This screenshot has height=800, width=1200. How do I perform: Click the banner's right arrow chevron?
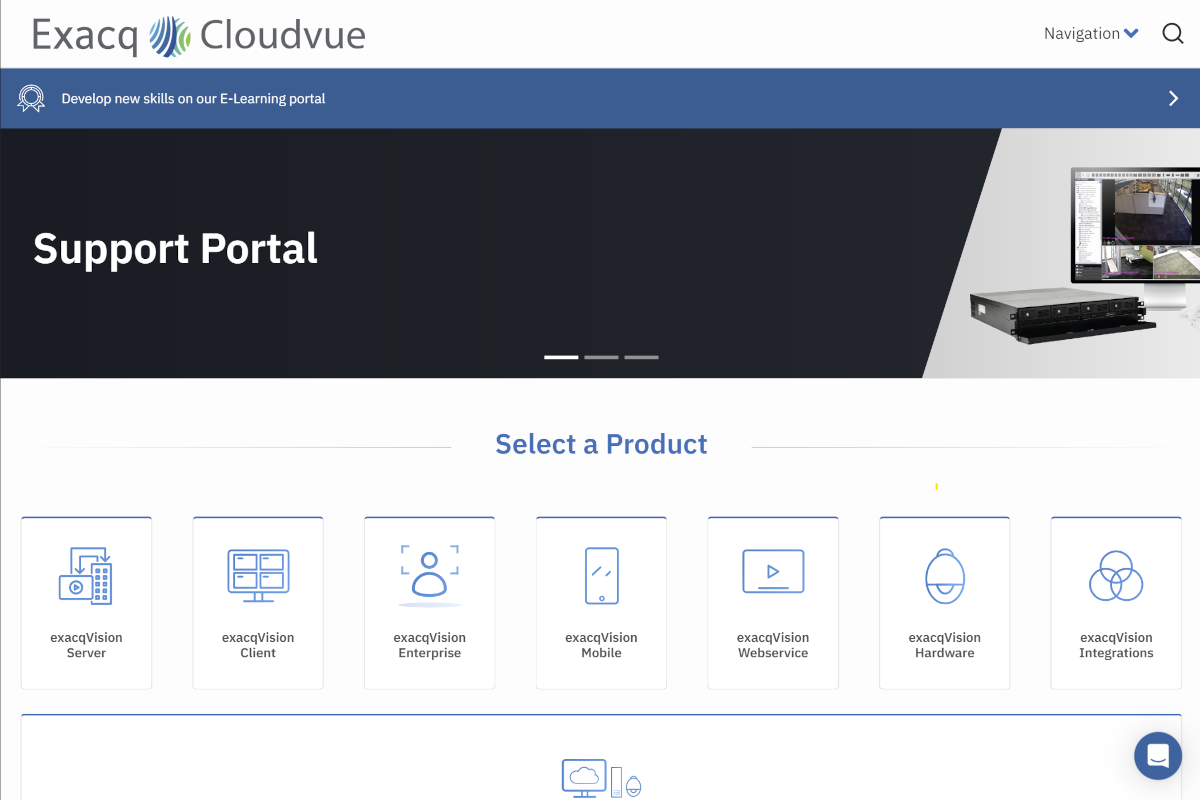pyautogui.click(x=1174, y=98)
